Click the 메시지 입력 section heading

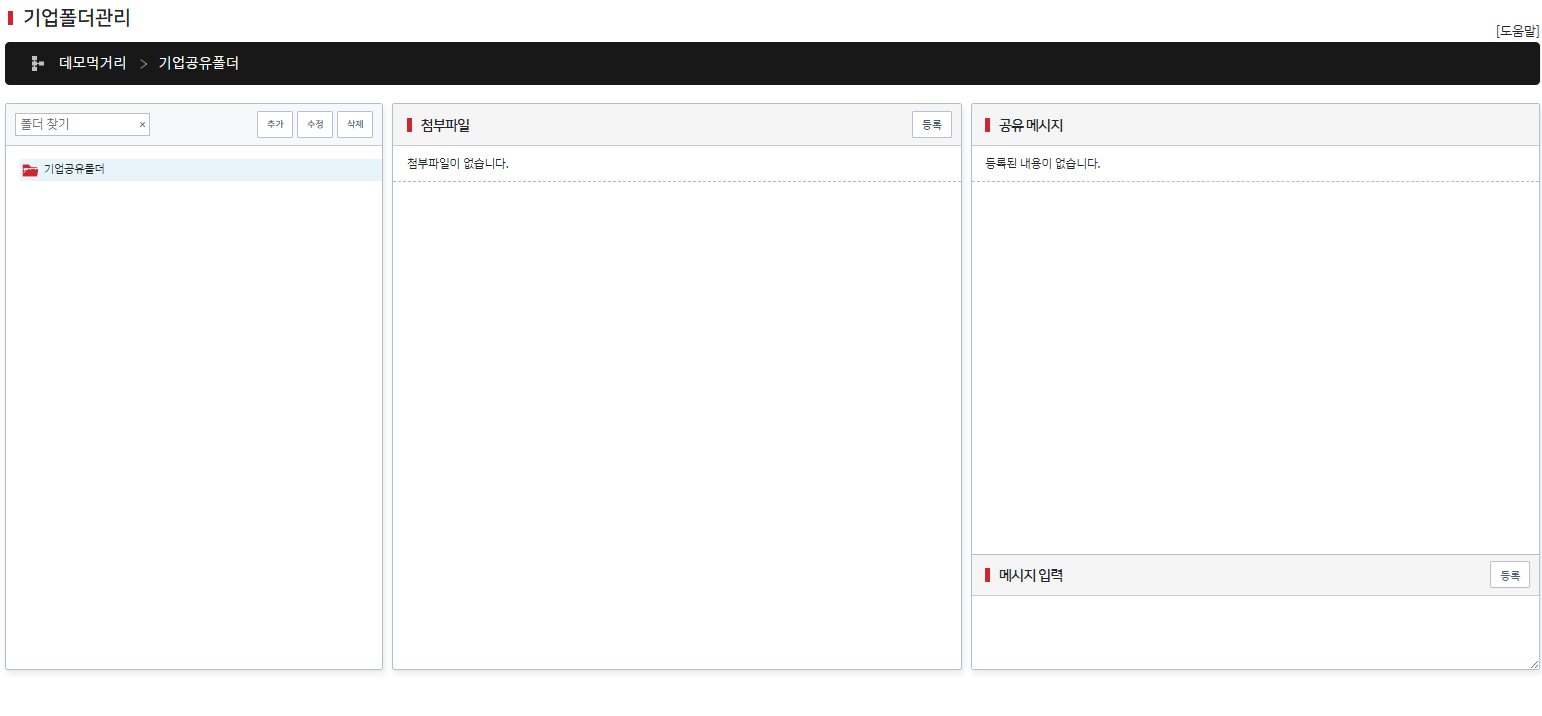coord(1030,575)
